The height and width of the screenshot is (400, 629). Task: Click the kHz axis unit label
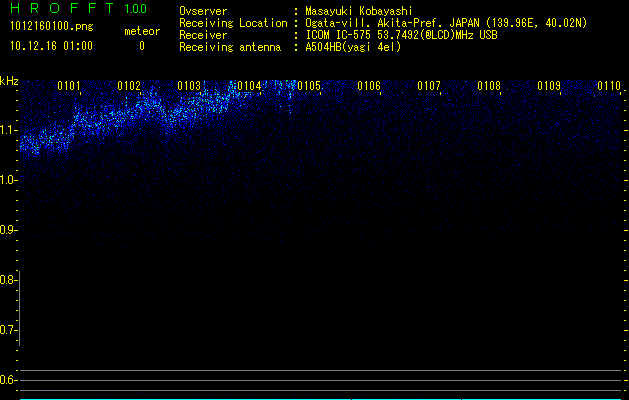pos(9,81)
